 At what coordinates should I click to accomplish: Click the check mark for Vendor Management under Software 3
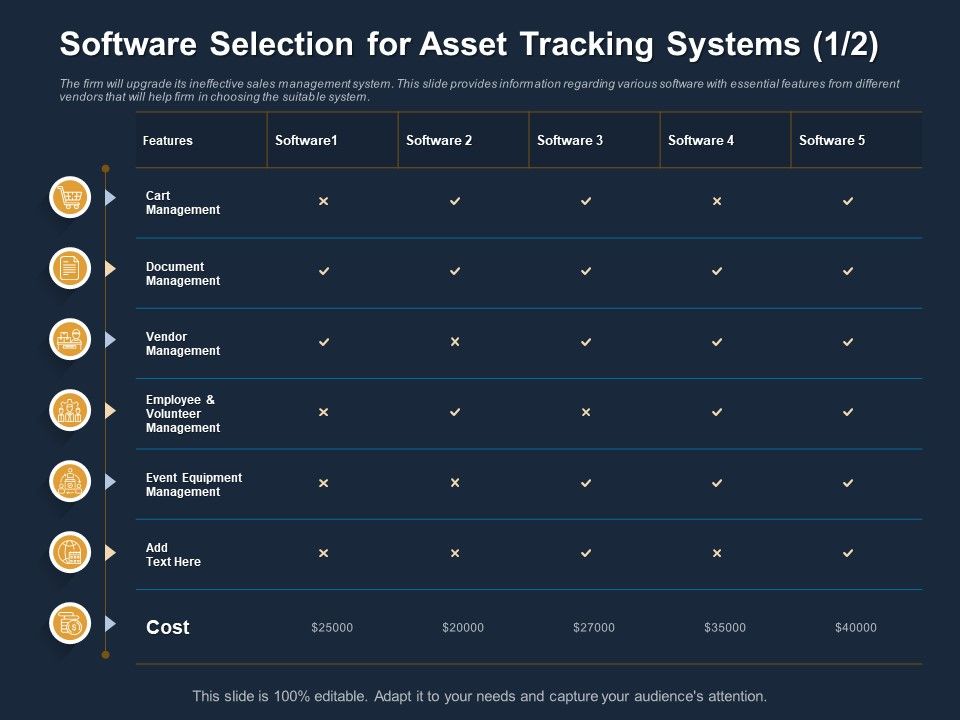click(586, 342)
